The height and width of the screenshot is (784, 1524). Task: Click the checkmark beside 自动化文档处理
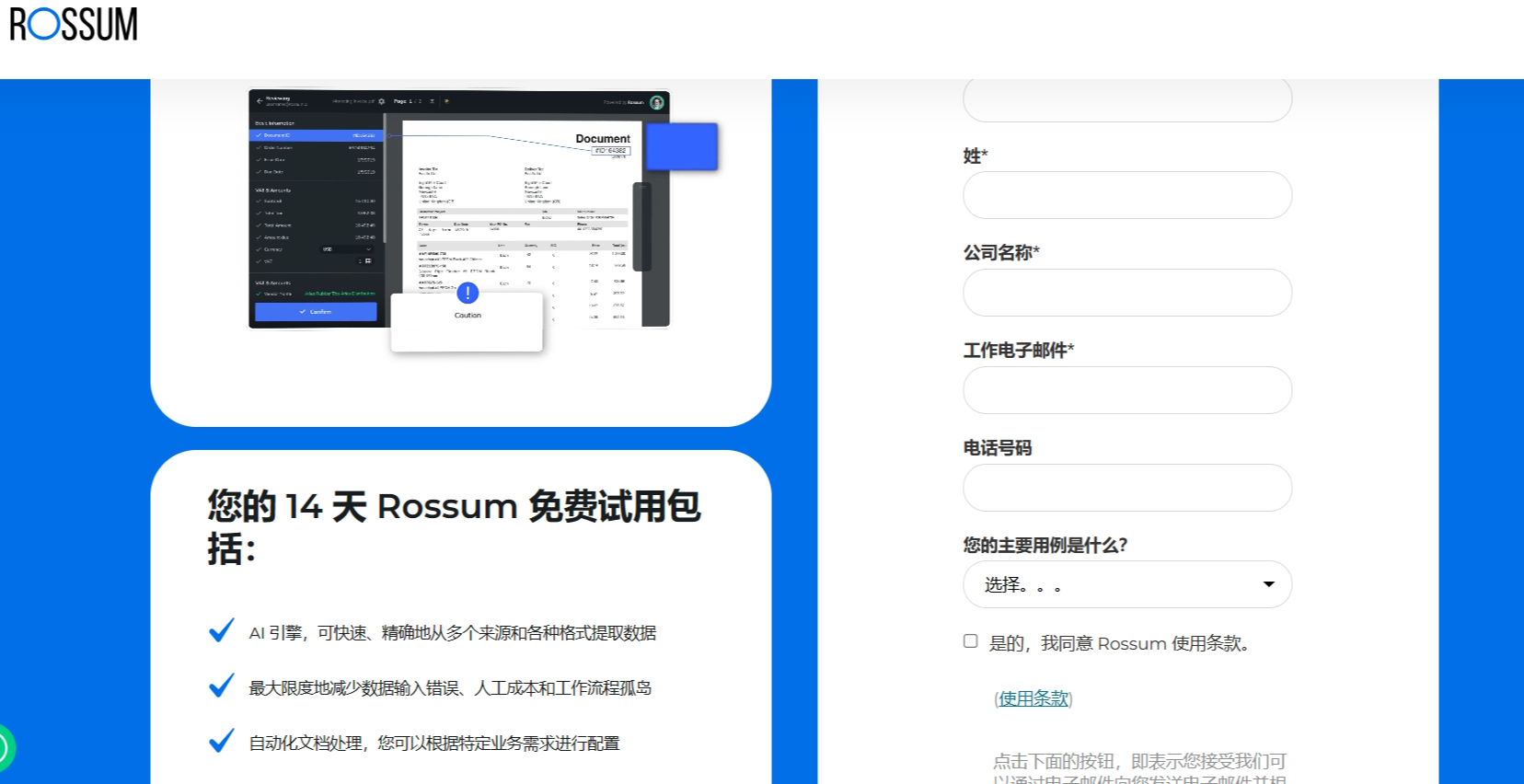[x=222, y=741]
